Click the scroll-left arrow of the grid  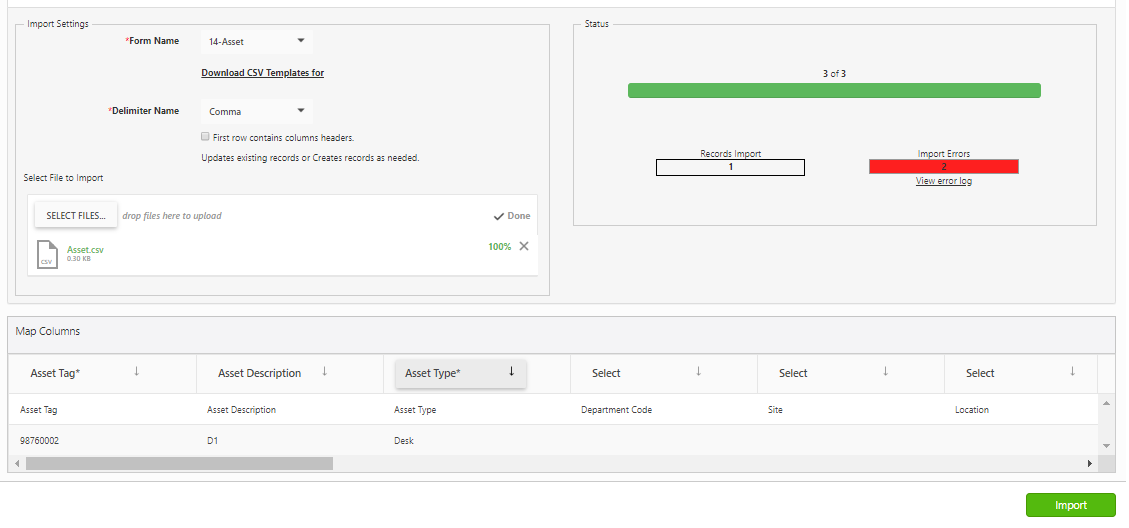tap(17, 463)
